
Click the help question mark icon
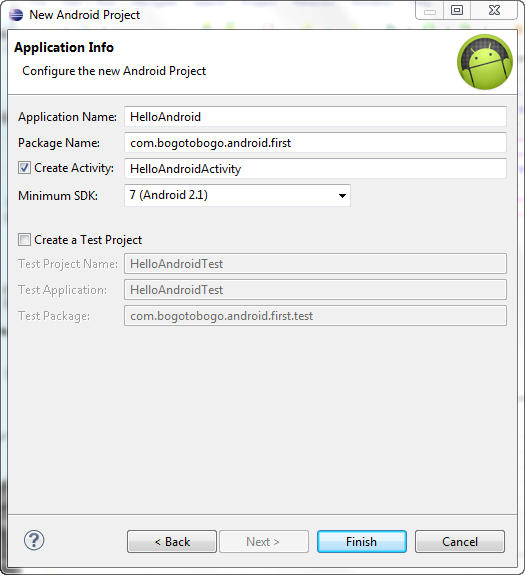(34, 540)
